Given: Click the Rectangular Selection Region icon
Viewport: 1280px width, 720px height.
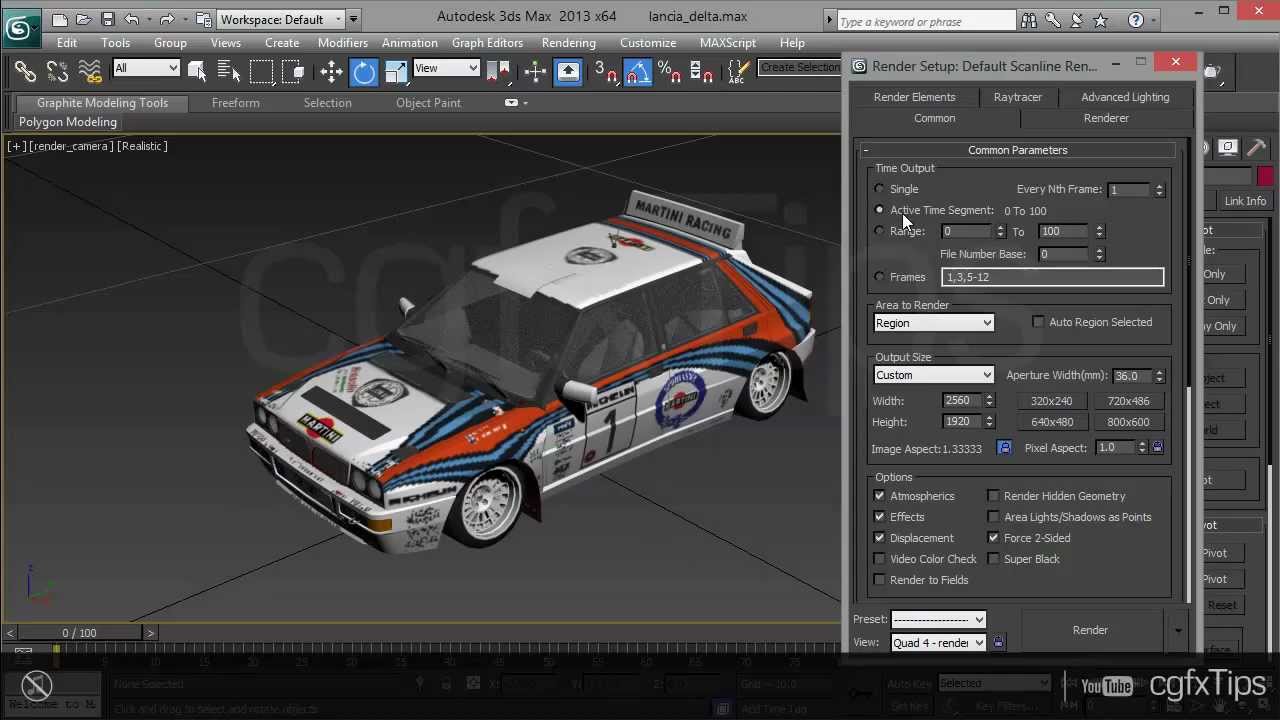Looking at the screenshot, I should coord(261,71).
